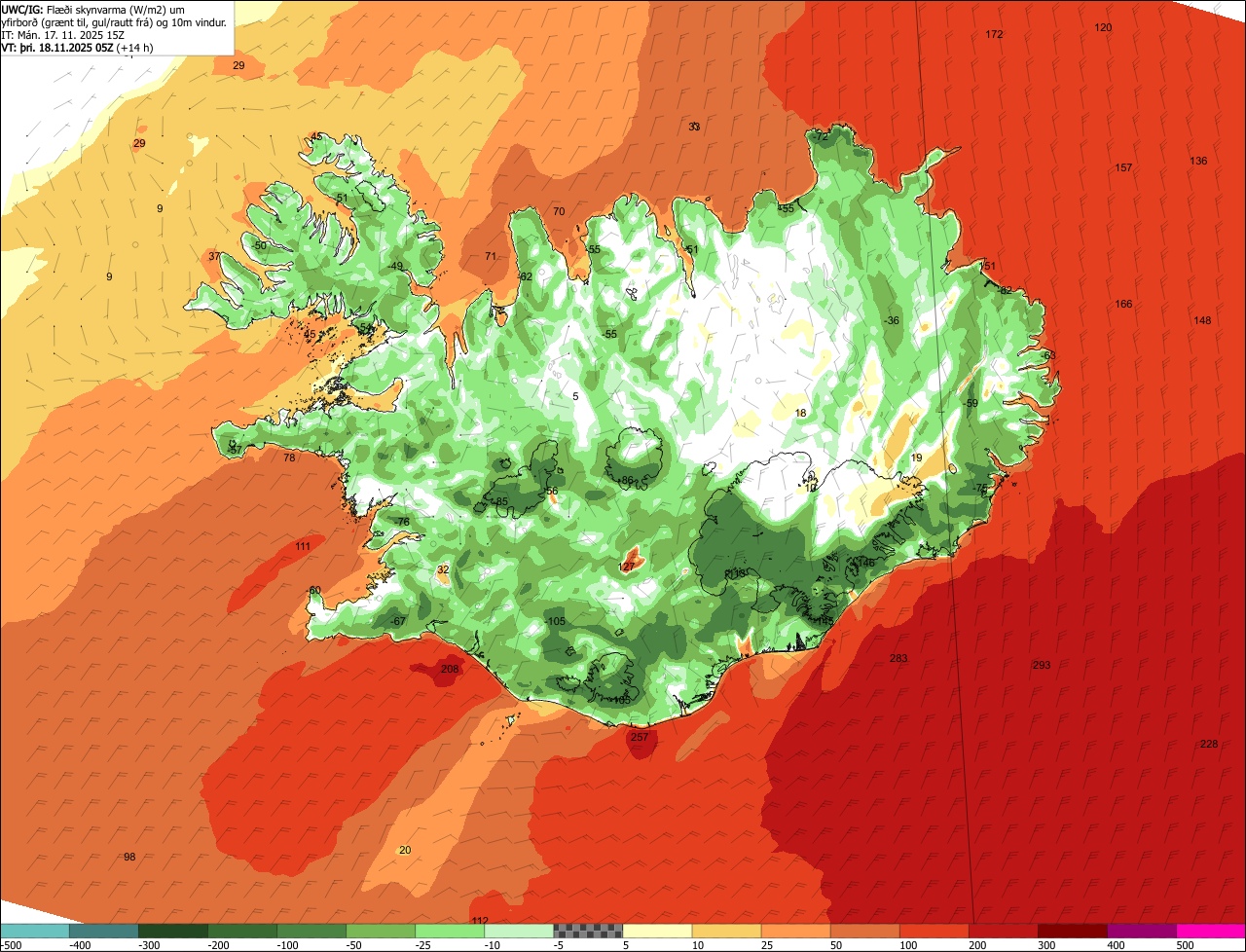The width and height of the screenshot is (1246, 952).
Task: Click the valid time 'VT: þri. 18.11.2025 05Z'
Action: click(57, 47)
